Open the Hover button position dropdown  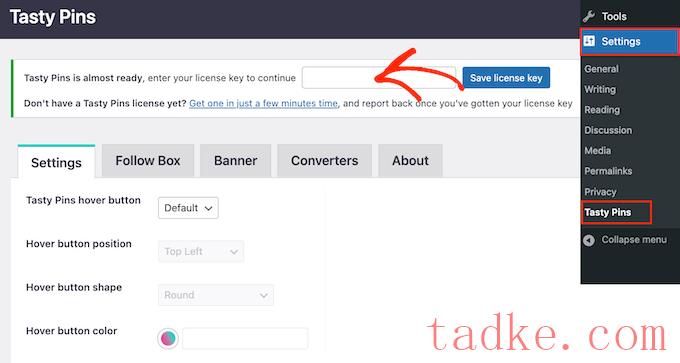201,252
